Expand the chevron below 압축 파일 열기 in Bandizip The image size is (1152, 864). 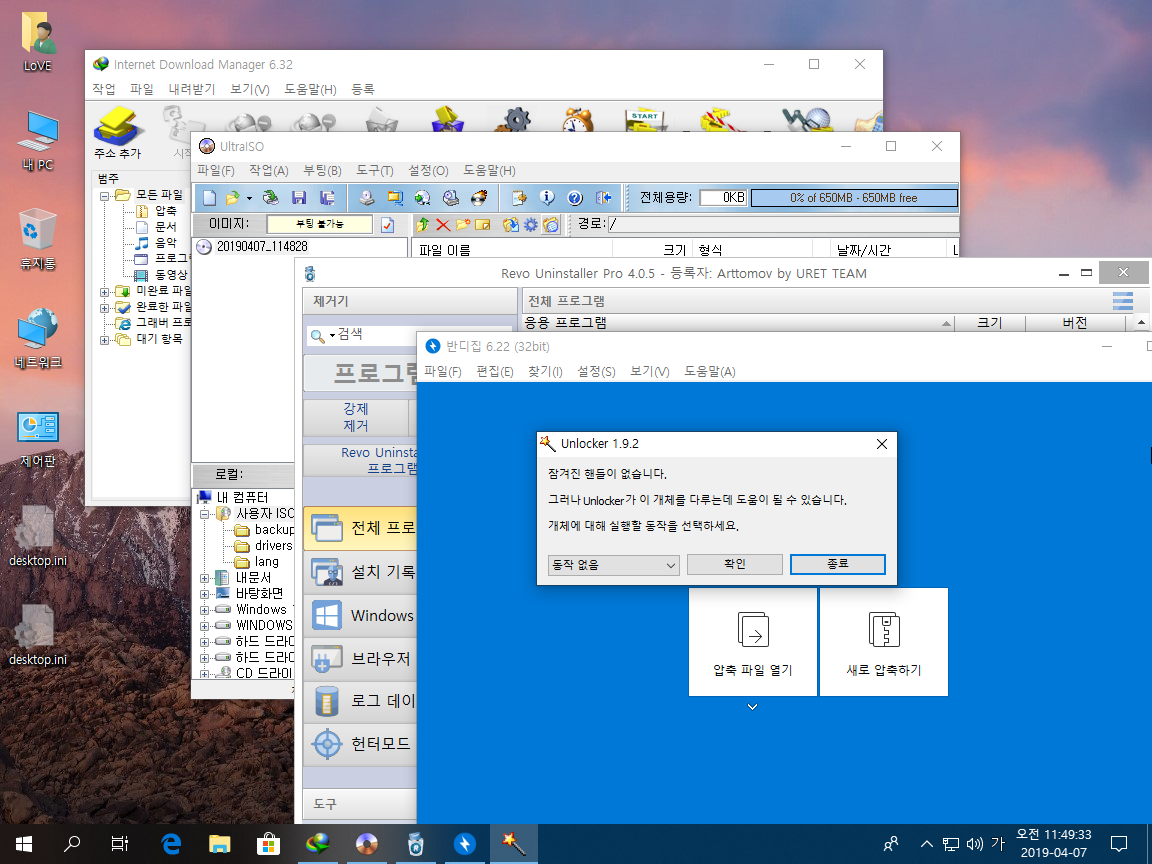tap(752, 707)
